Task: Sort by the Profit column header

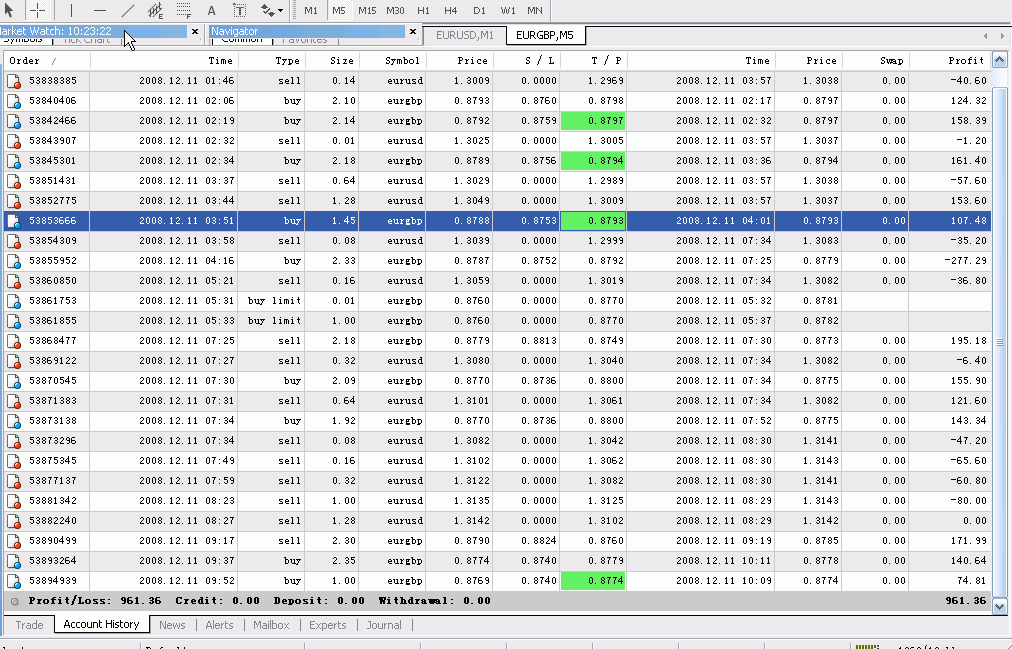Action: (950, 61)
